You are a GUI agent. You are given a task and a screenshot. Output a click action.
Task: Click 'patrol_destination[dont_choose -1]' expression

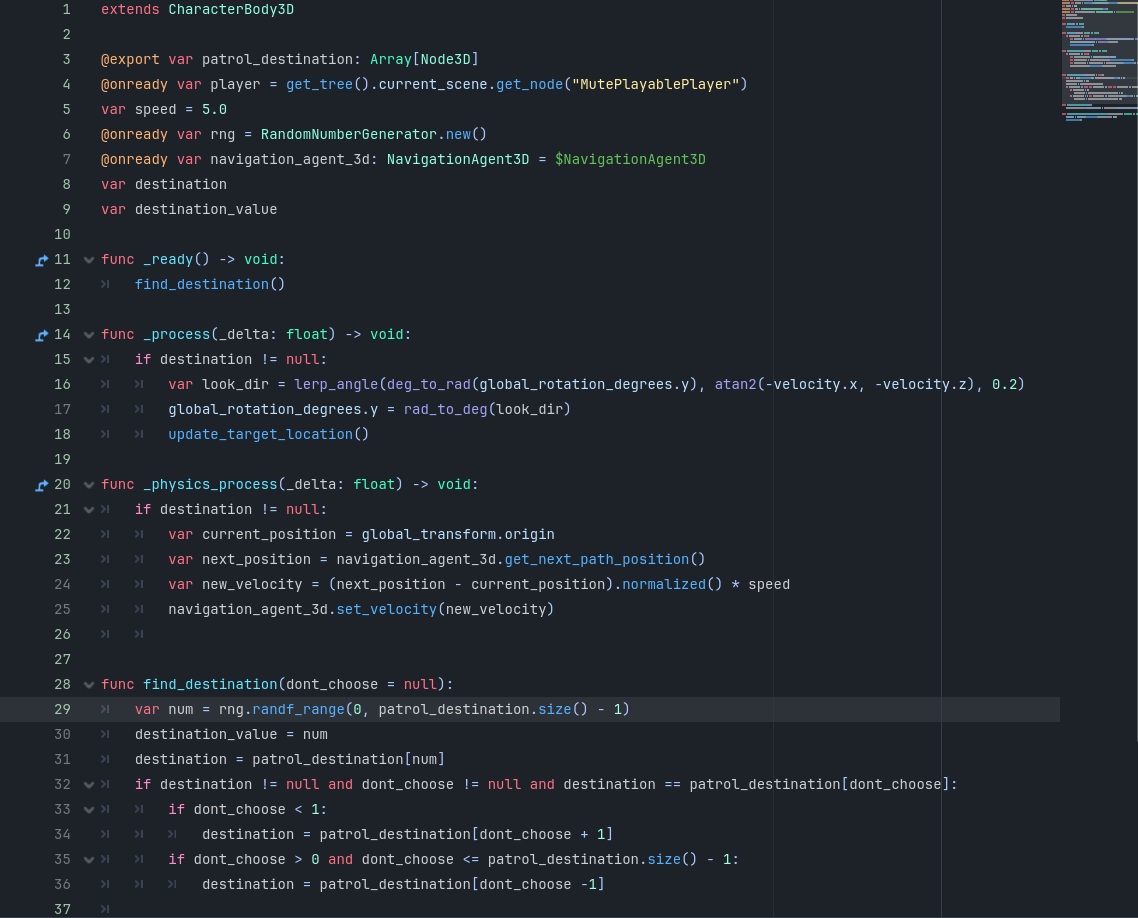point(462,885)
